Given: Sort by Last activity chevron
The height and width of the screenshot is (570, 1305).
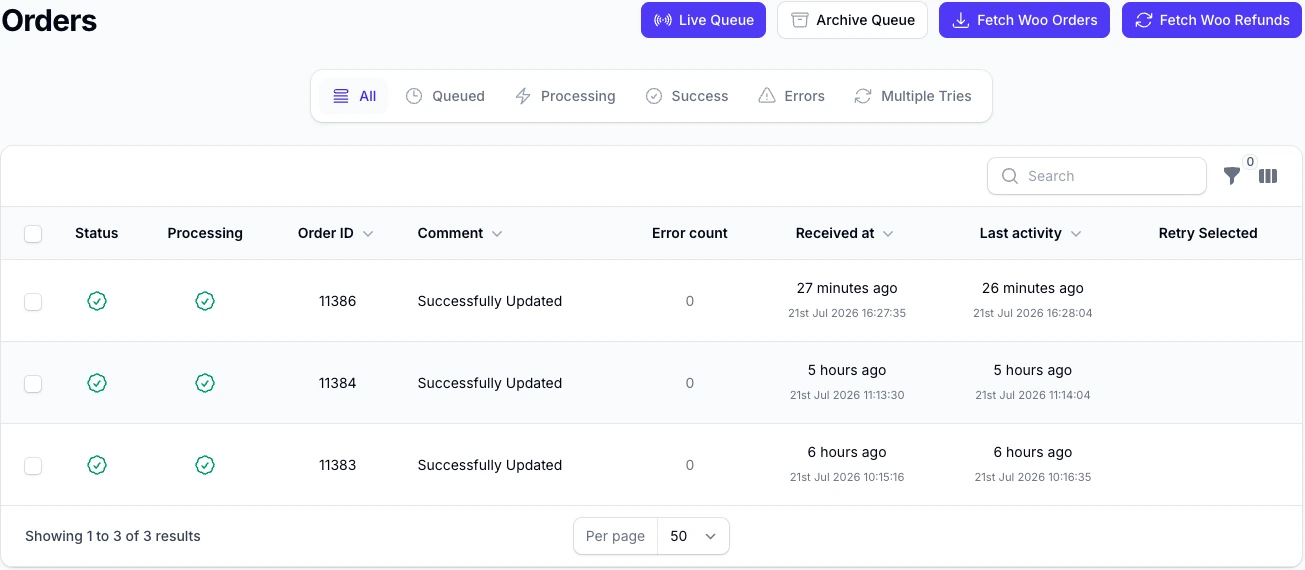Looking at the screenshot, I should pos(1076,234).
